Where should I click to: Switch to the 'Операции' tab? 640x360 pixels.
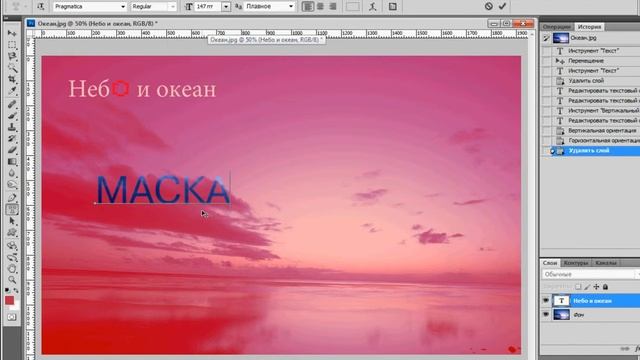point(557,27)
